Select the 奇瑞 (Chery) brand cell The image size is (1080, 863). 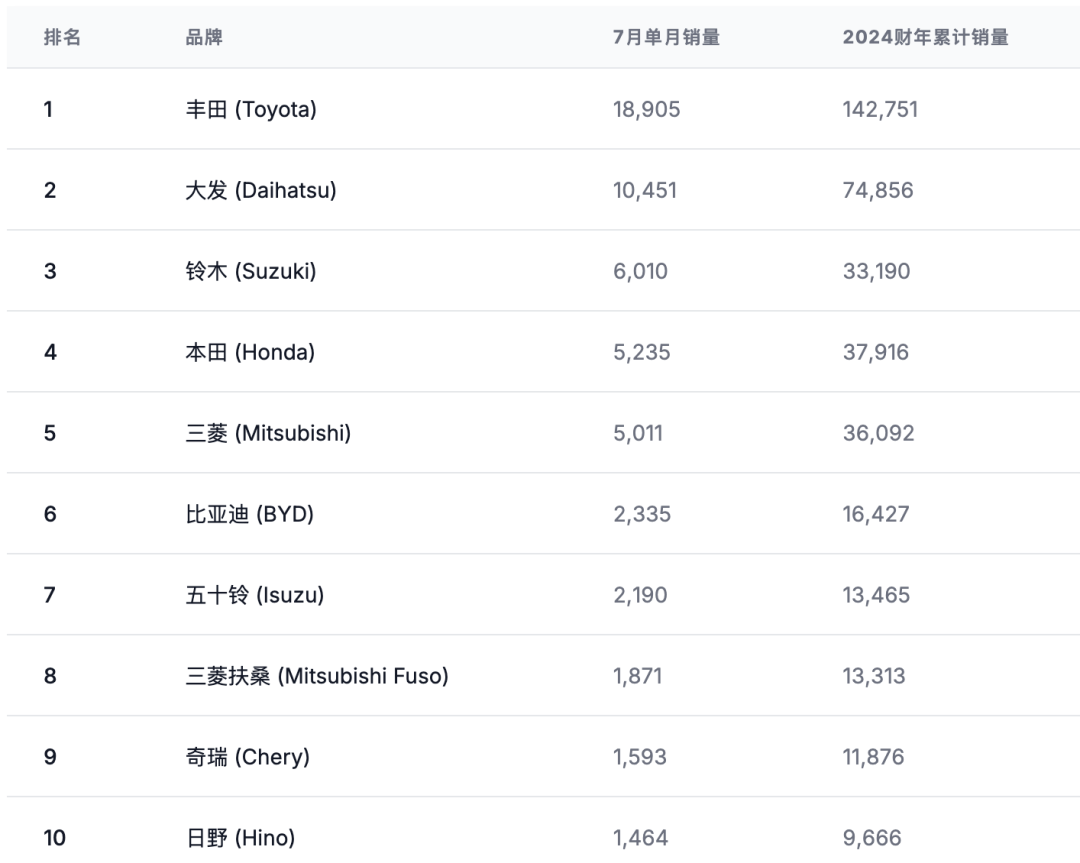tap(248, 757)
